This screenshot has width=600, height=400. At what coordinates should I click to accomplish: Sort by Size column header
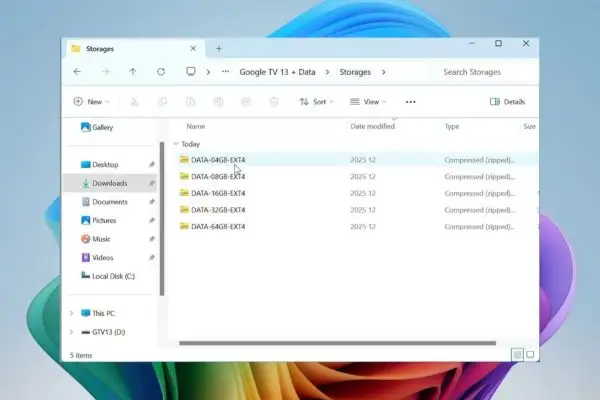point(530,126)
